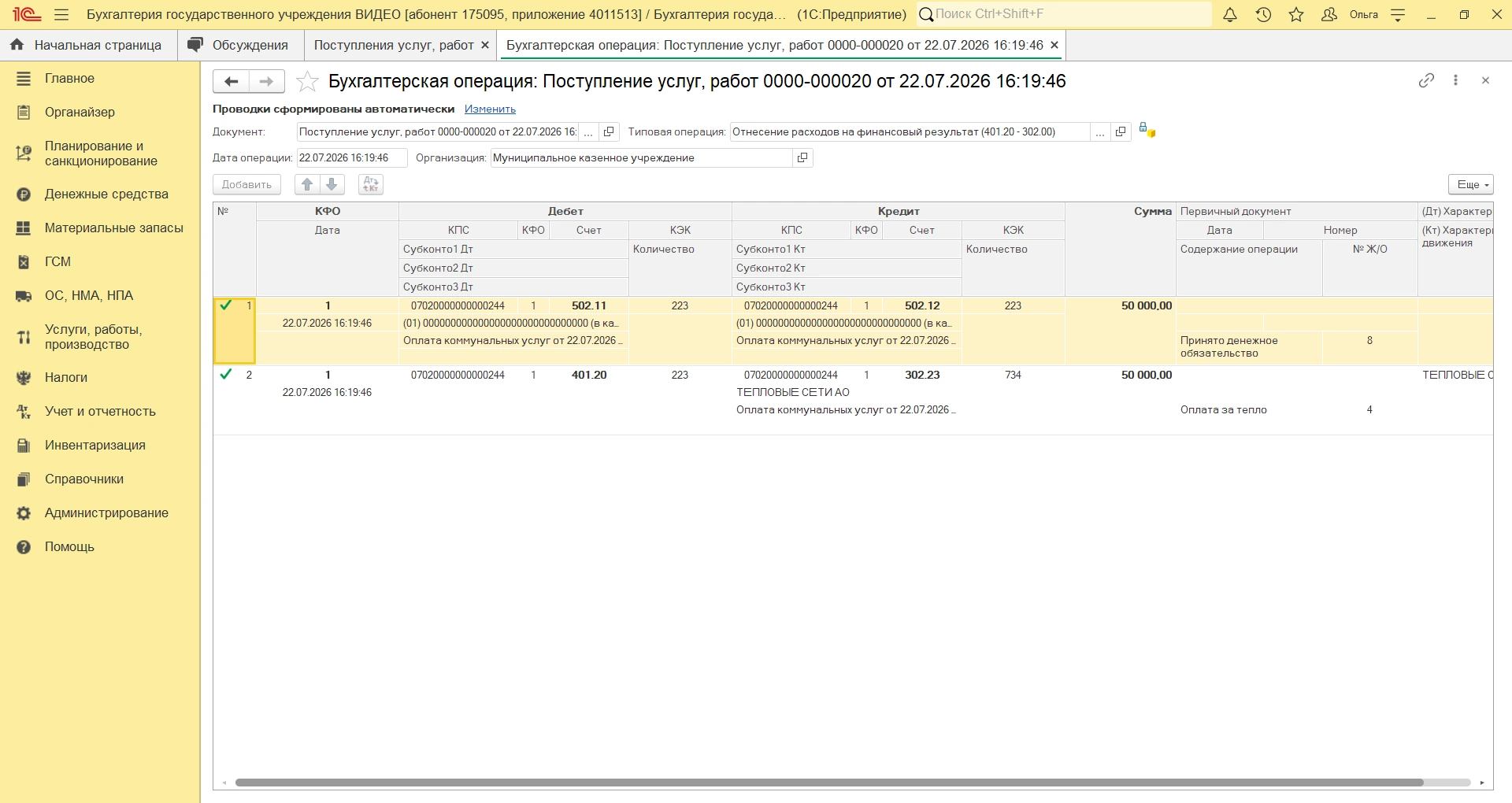Open Организация field open-form icon
Screen dimensions: 1512x803
click(802, 158)
